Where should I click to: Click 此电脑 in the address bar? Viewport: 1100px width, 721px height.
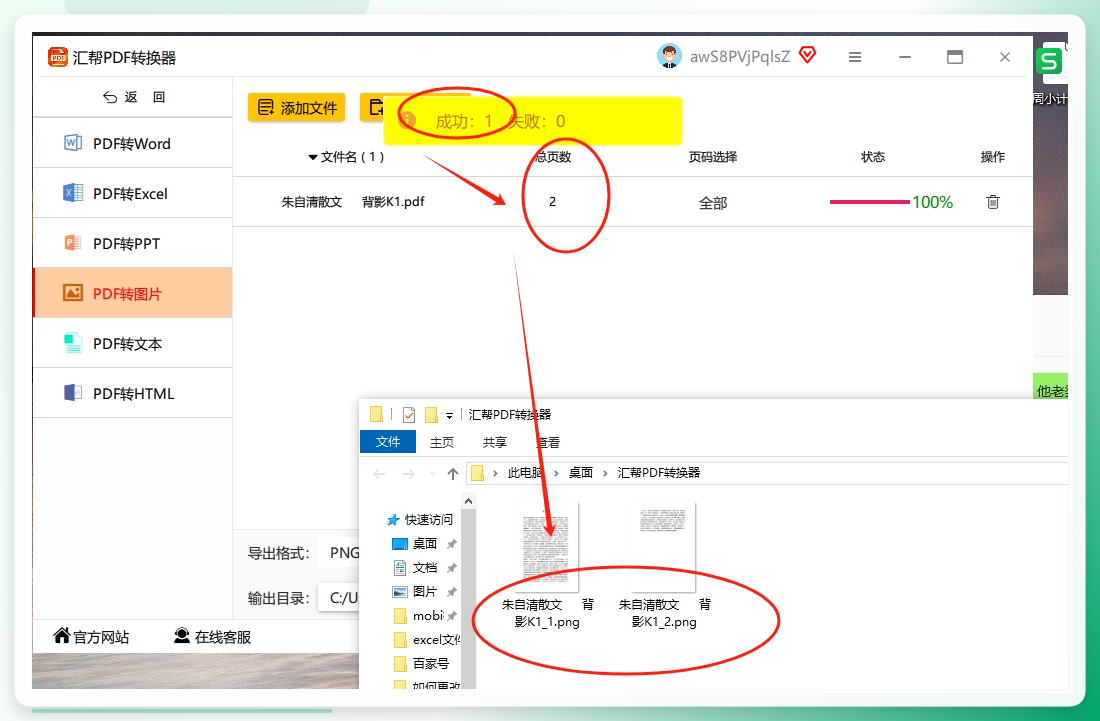coord(525,473)
